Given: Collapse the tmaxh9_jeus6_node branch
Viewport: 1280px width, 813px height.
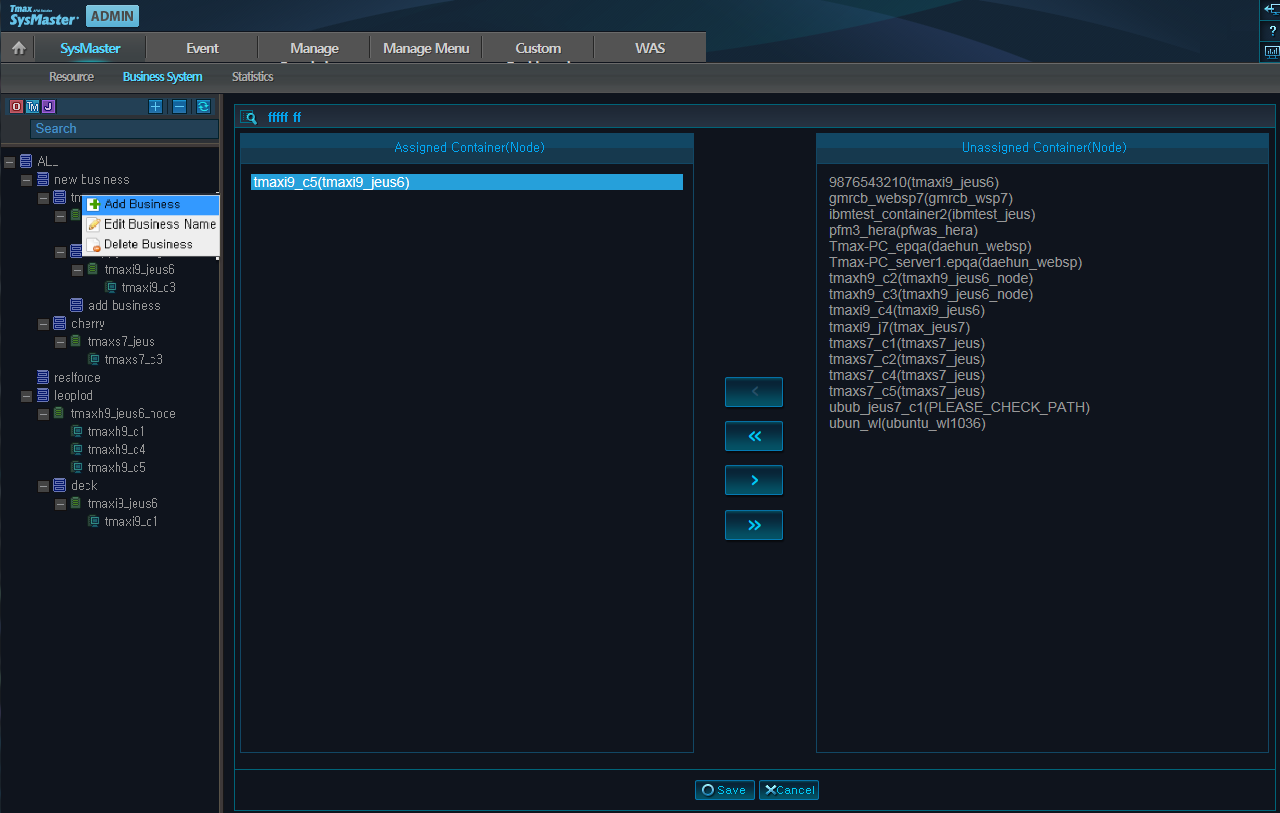Looking at the screenshot, I should (43, 414).
